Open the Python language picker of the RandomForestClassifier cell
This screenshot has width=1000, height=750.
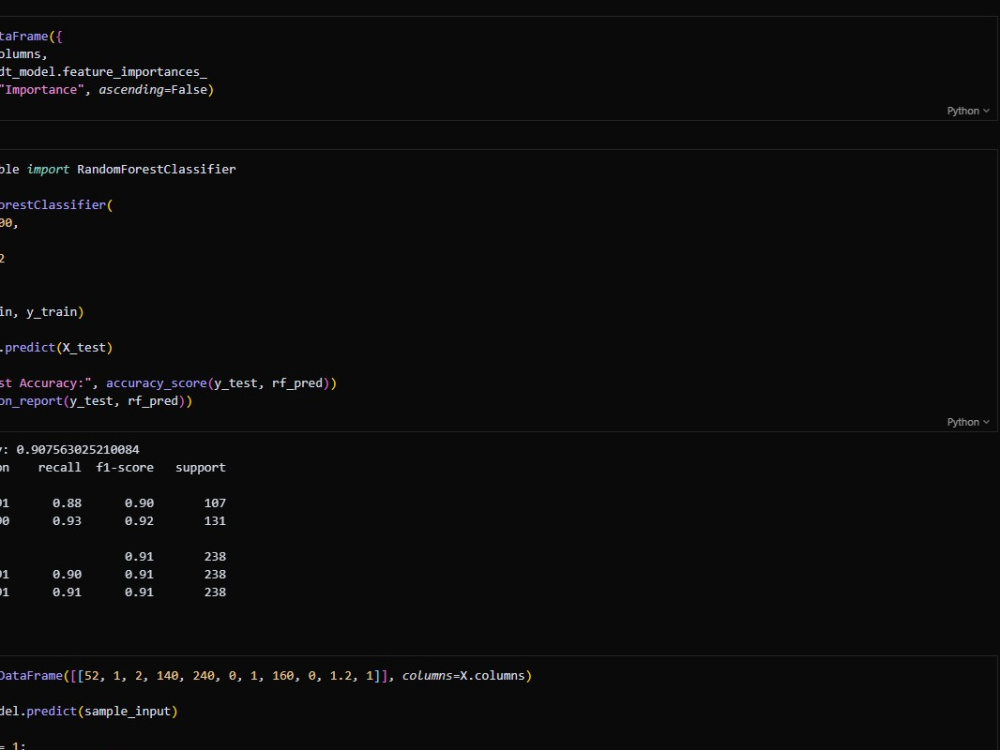click(x=967, y=422)
